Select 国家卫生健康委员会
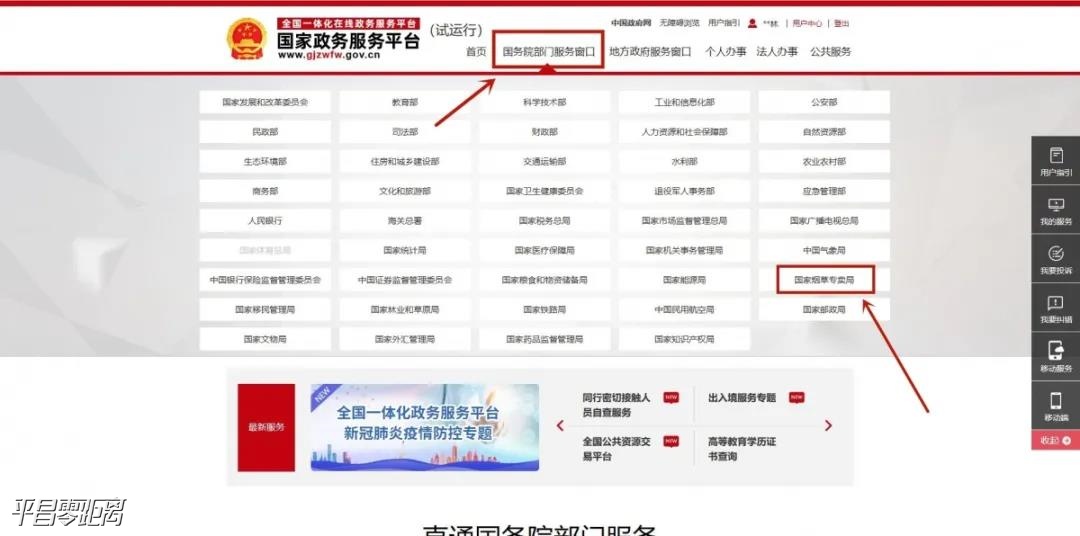The height and width of the screenshot is (536, 1080). (x=545, y=191)
